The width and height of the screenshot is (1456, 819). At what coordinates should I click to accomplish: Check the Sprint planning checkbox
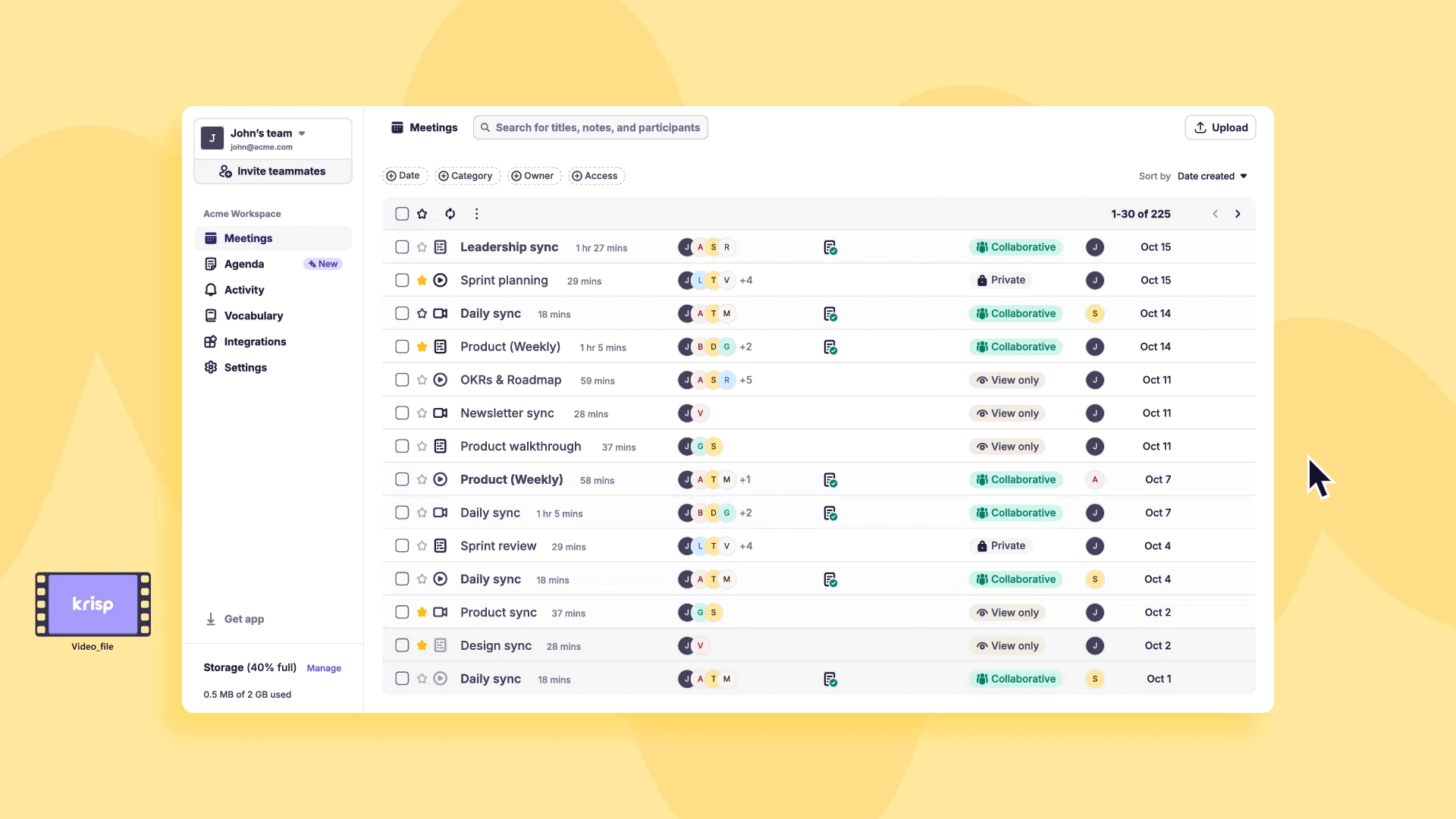tap(402, 281)
